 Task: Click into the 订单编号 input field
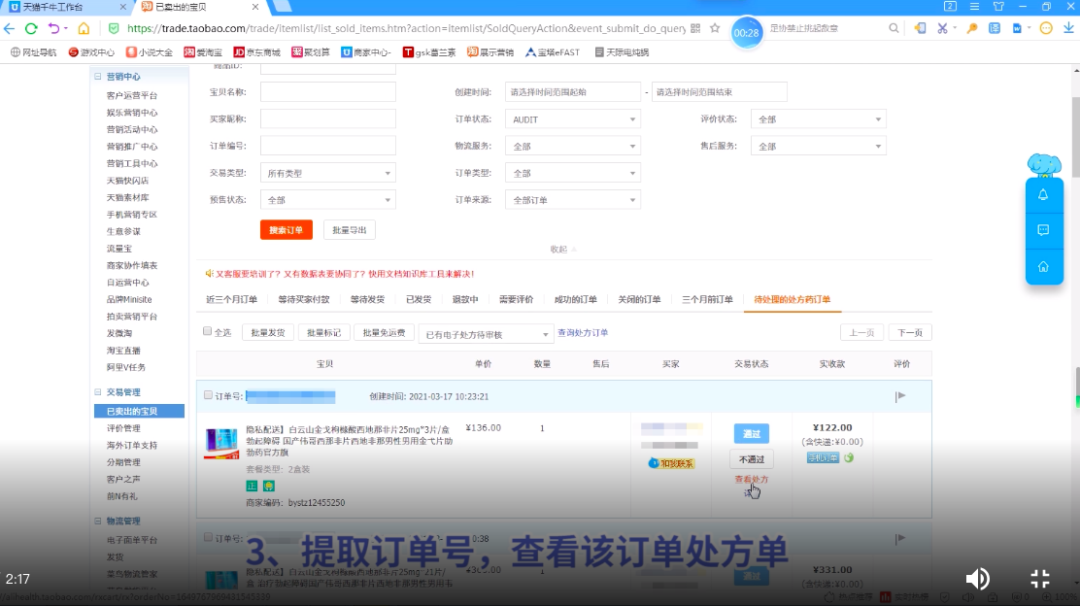328,145
